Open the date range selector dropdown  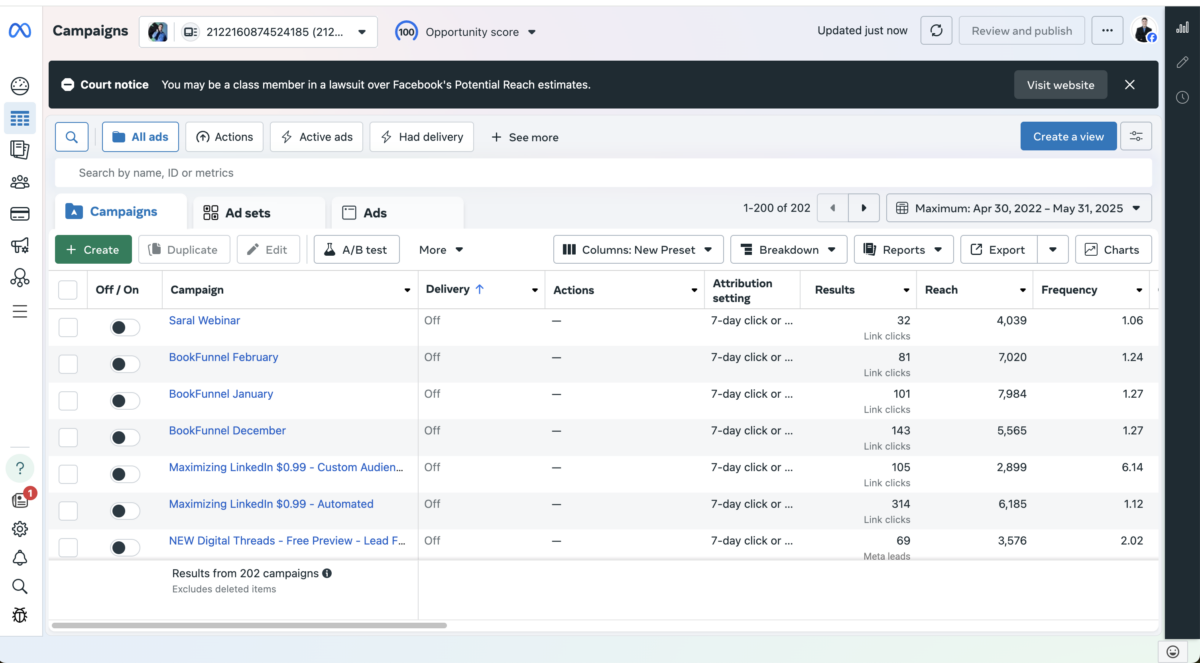pyautogui.click(x=1018, y=208)
